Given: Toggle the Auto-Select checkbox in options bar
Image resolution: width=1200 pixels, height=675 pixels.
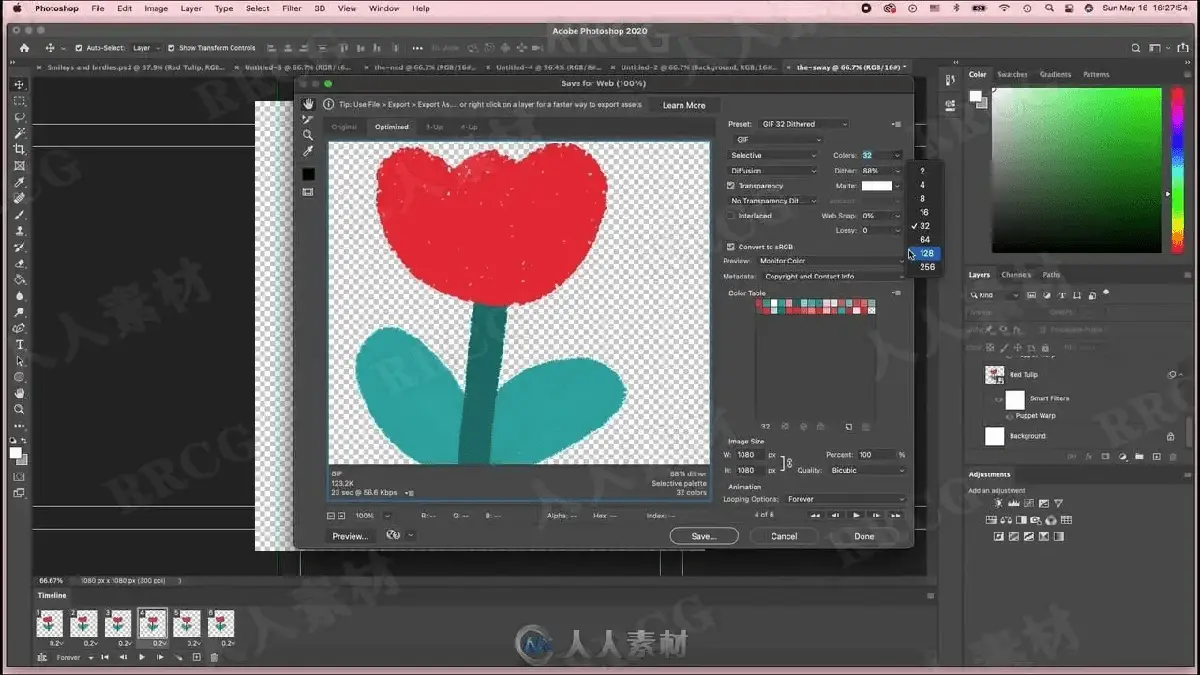Looking at the screenshot, I should click(79, 48).
